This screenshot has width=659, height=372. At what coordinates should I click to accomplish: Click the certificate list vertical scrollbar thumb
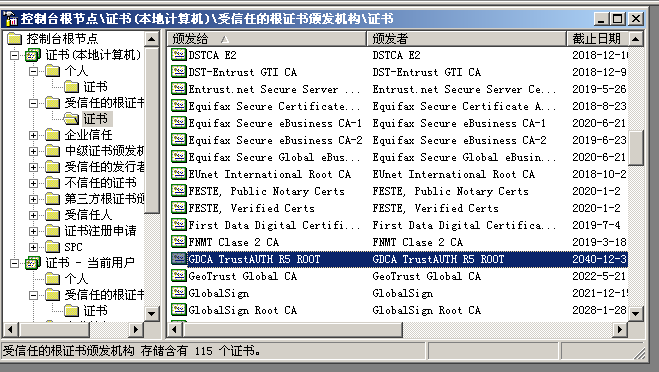point(635,148)
